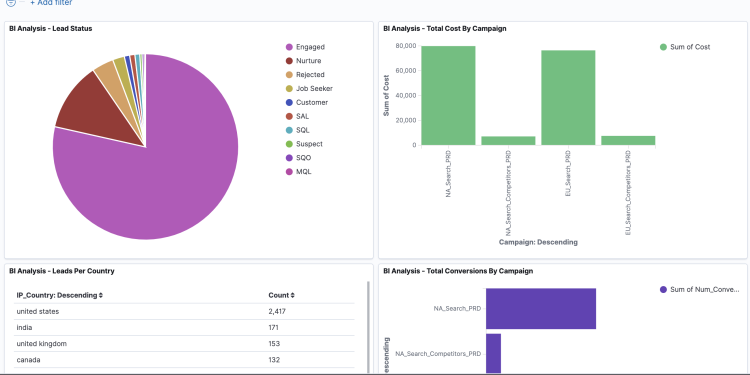Click the SQL legend dot
The width and height of the screenshot is (750, 375).
click(x=289, y=130)
